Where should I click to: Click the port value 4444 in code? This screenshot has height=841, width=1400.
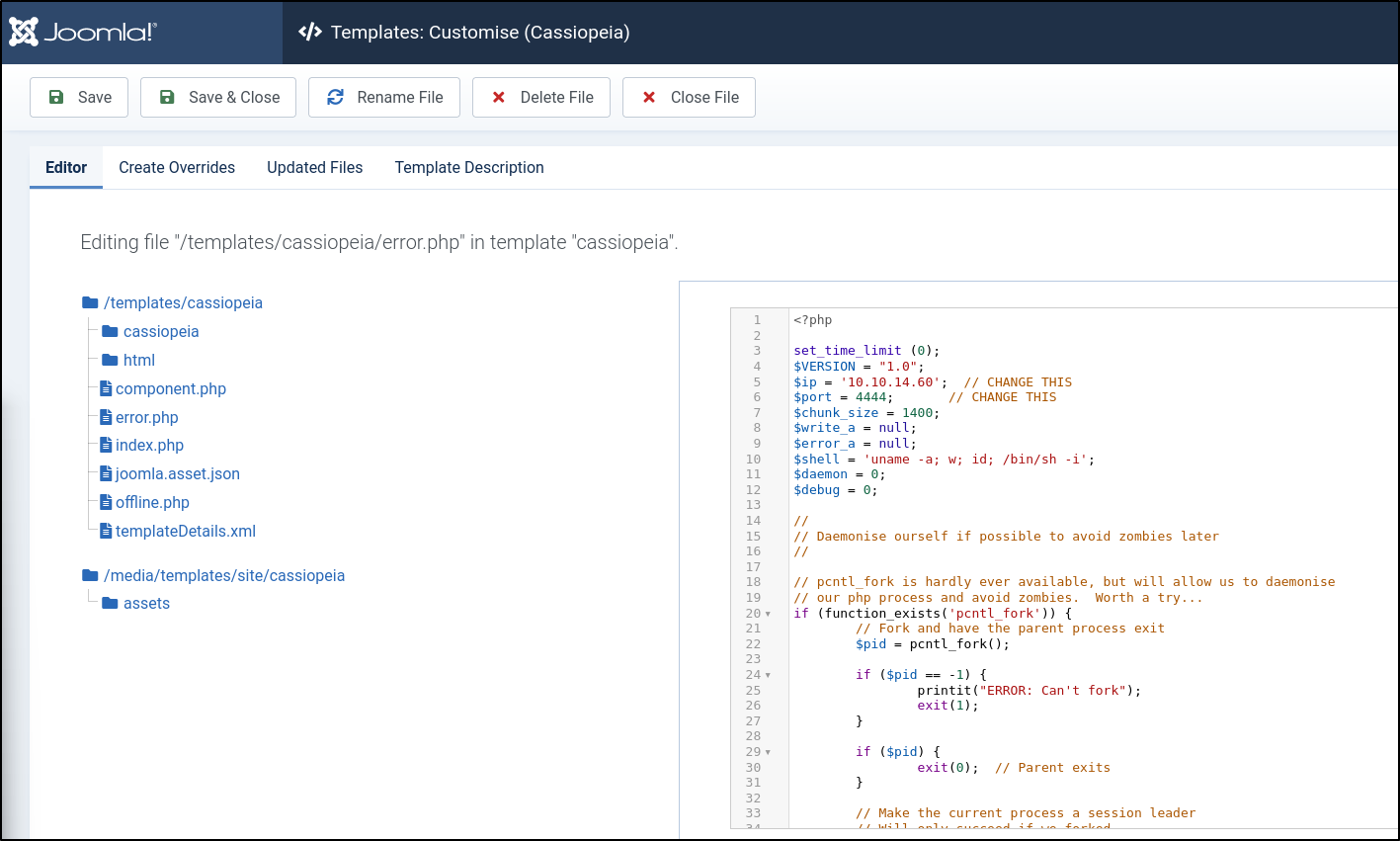[871, 397]
